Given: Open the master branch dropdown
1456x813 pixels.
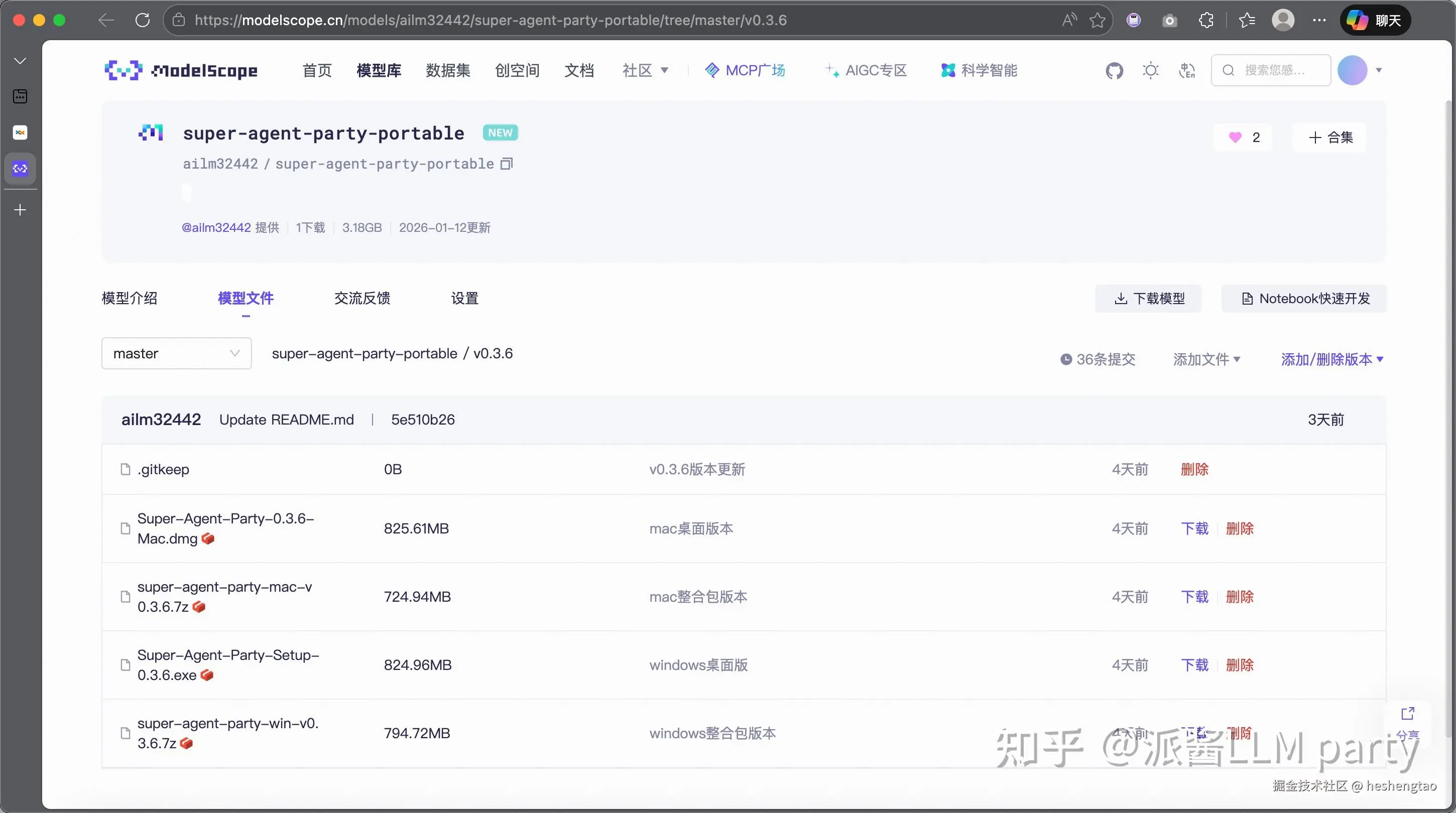Looking at the screenshot, I should [176, 354].
